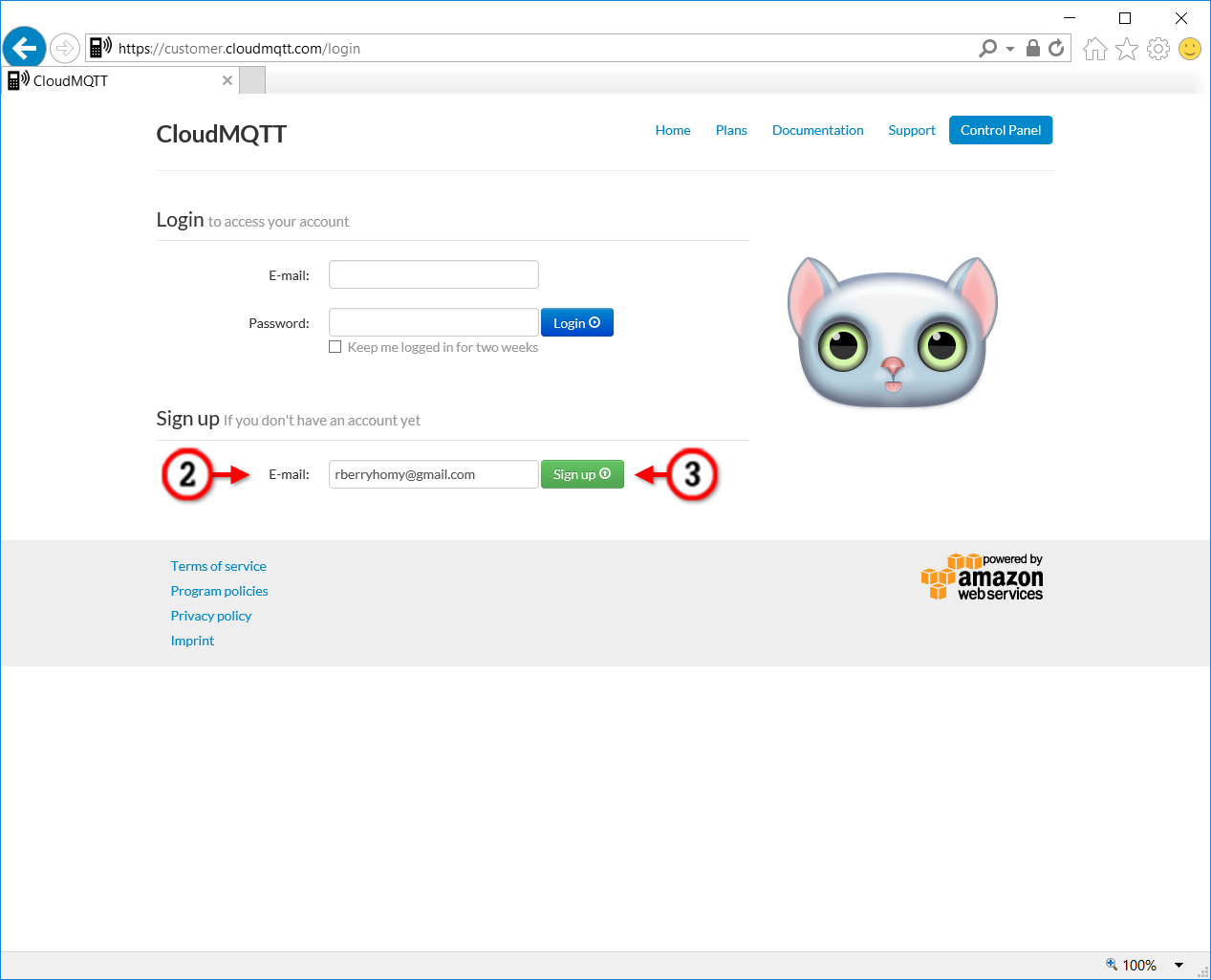The image size is (1211, 980).
Task: Open the address bar autocomplete dropdown arrow
Action: (1010, 49)
